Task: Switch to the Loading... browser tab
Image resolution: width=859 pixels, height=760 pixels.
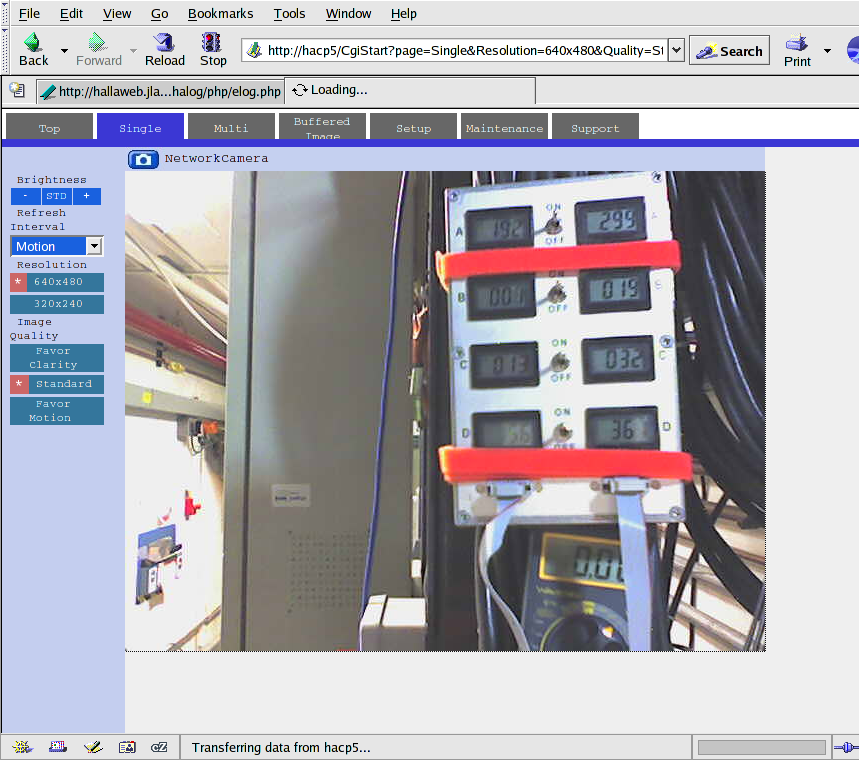Action: [410, 90]
